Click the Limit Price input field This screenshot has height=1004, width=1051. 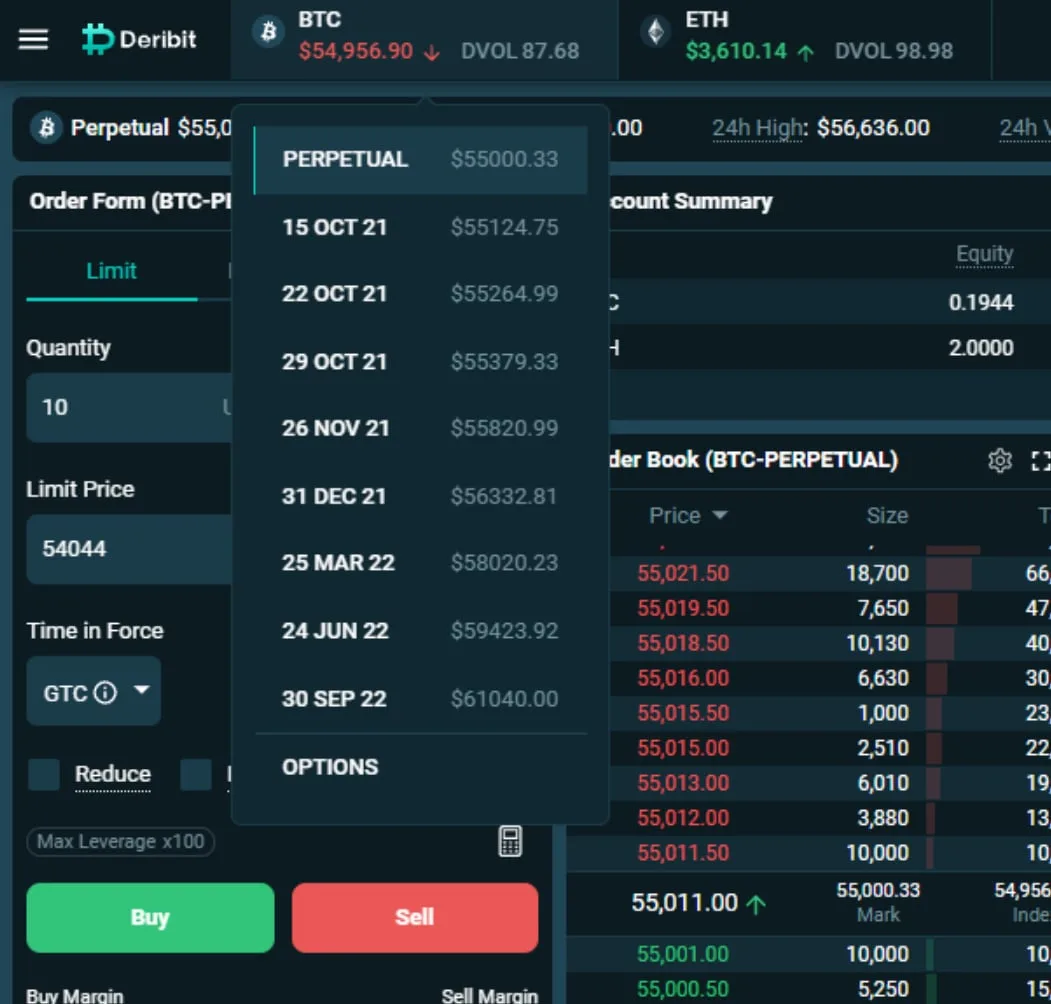(129, 549)
